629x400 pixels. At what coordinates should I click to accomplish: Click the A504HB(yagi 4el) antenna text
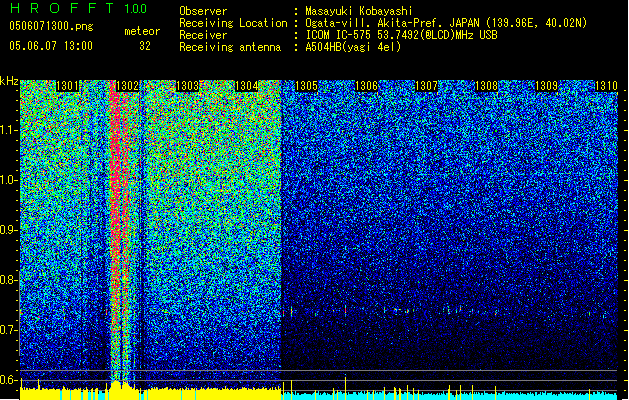(353, 47)
